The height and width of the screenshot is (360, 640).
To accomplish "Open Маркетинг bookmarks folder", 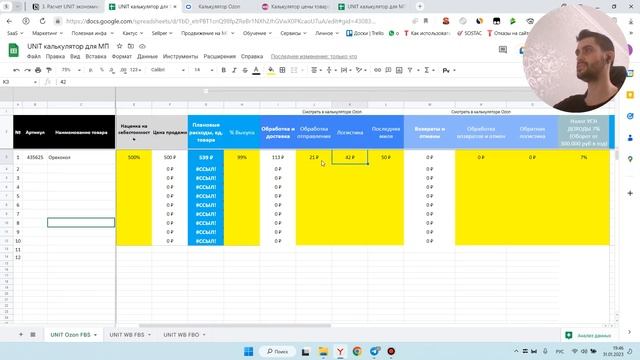I will tap(47, 33).
